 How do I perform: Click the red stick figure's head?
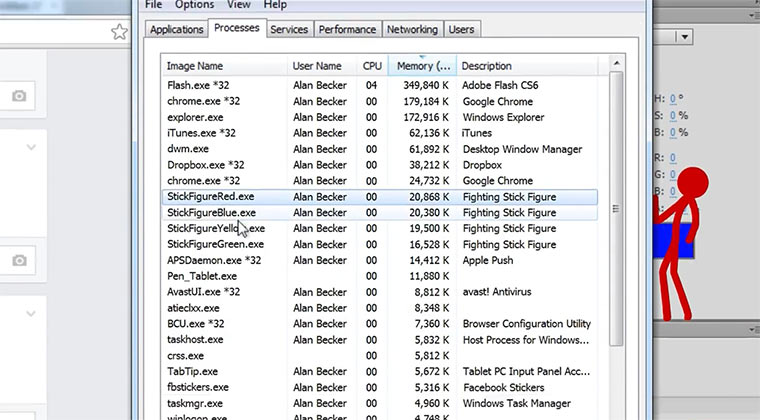pos(692,182)
